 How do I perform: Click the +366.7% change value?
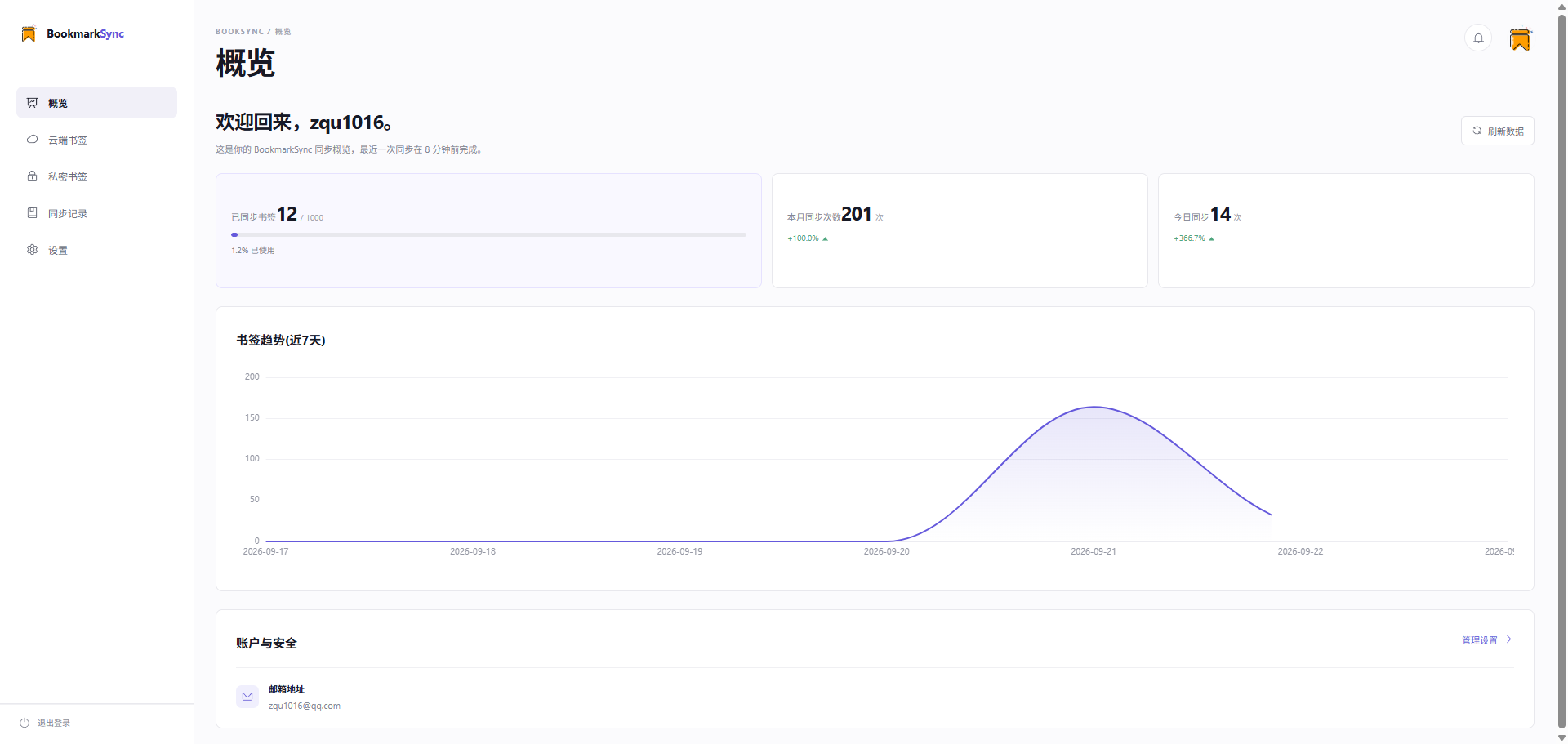1189,238
